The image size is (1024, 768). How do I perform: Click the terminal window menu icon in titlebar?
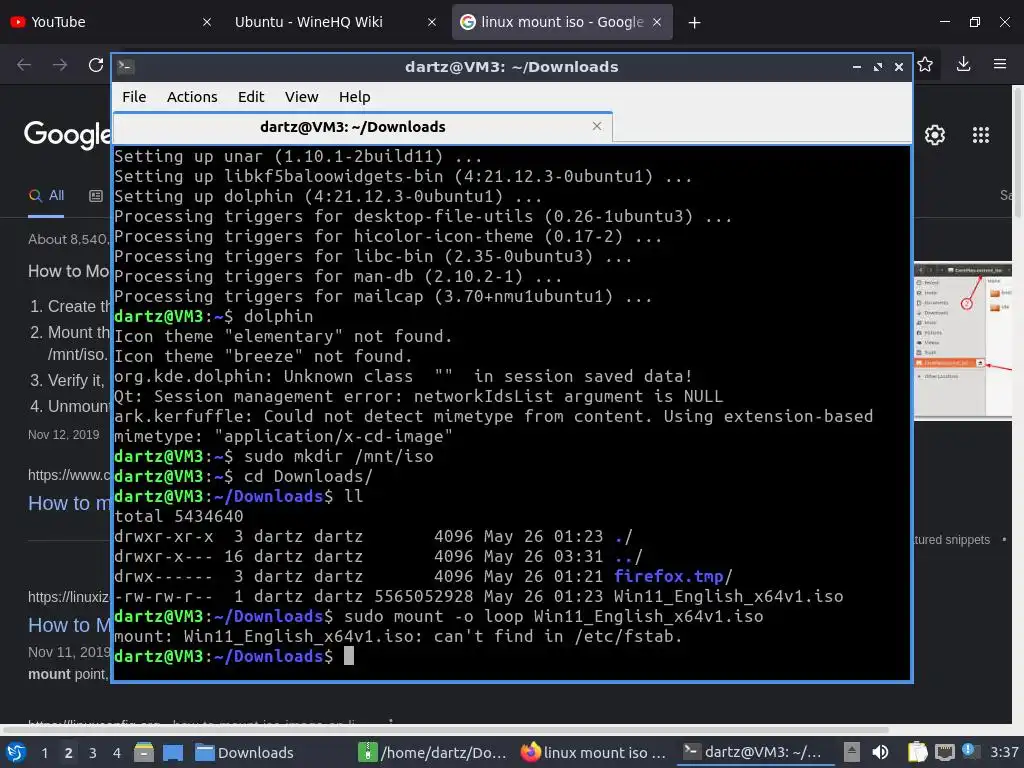tap(125, 67)
